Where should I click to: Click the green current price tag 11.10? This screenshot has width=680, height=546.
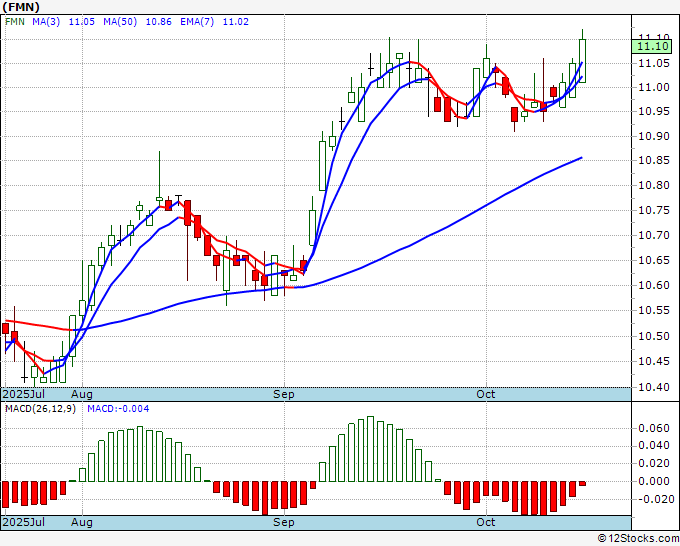click(652, 46)
